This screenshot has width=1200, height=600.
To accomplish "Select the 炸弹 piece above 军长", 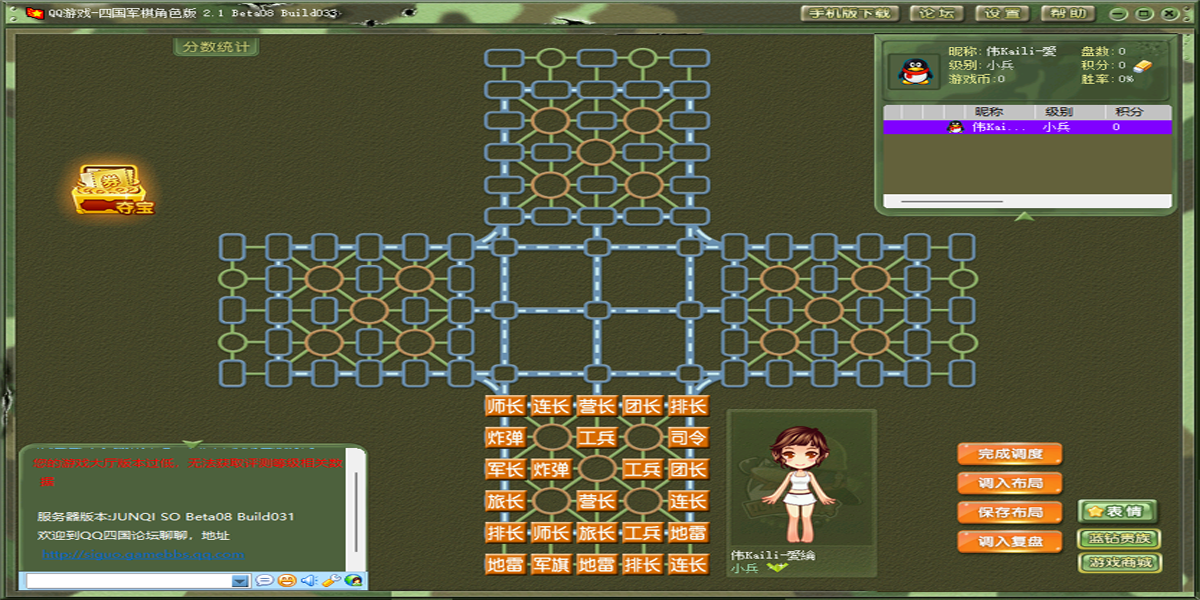I will tap(505, 437).
